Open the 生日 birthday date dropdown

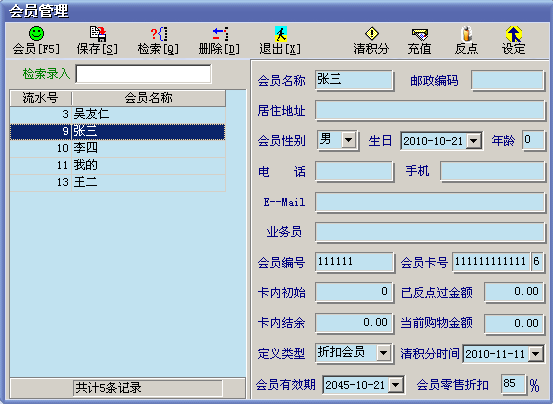click(x=474, y=141)
